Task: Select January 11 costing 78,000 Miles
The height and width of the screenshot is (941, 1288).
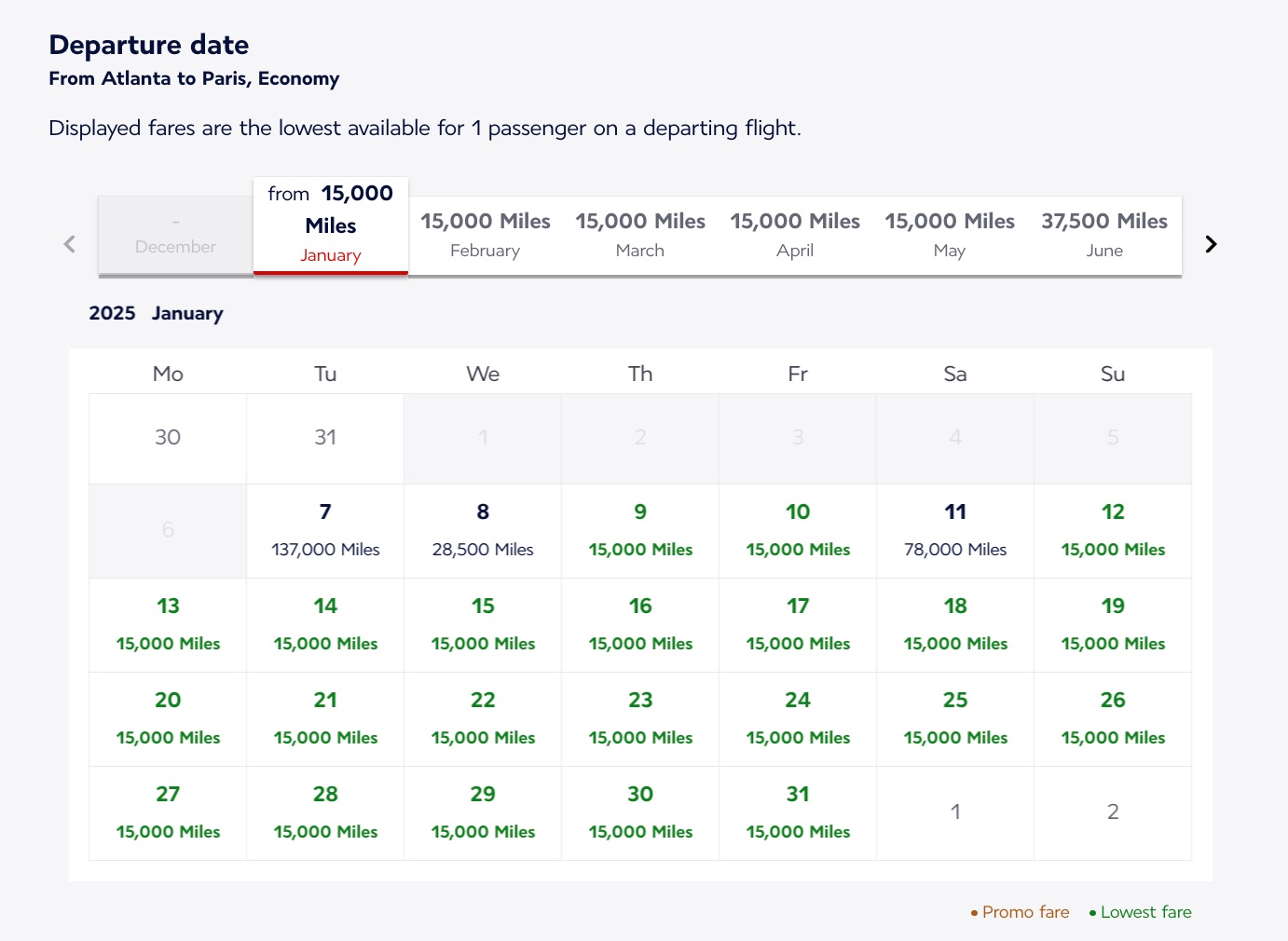Action: [x=954, y=530]
